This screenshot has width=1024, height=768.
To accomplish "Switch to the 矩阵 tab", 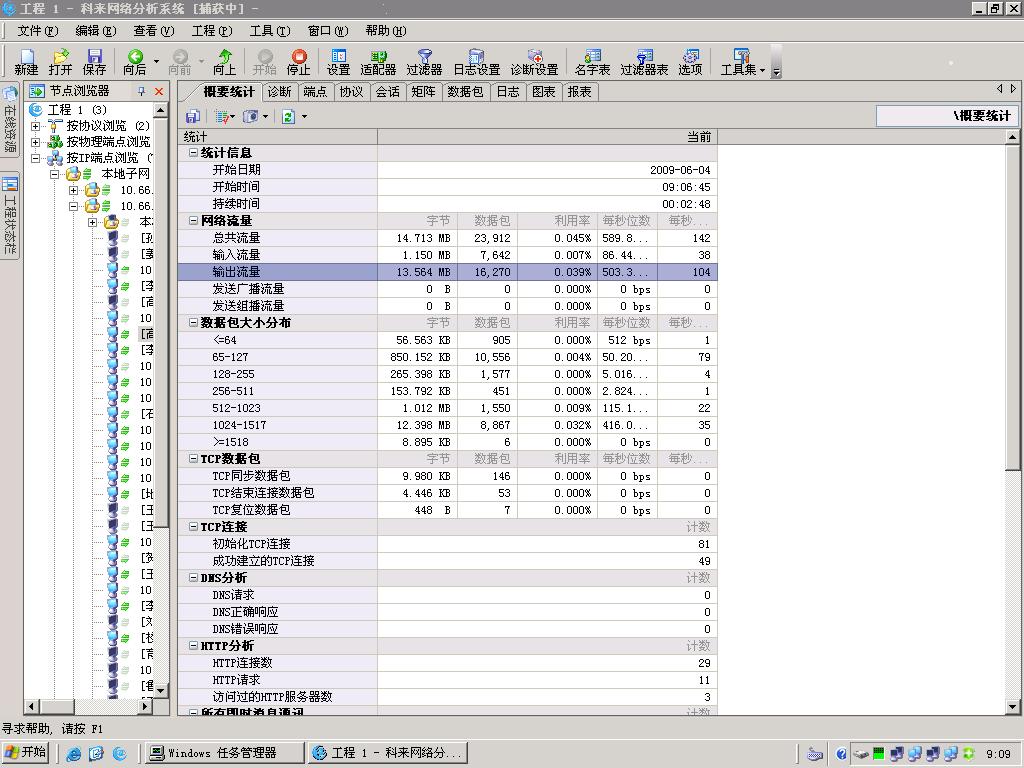I will 423,92.
